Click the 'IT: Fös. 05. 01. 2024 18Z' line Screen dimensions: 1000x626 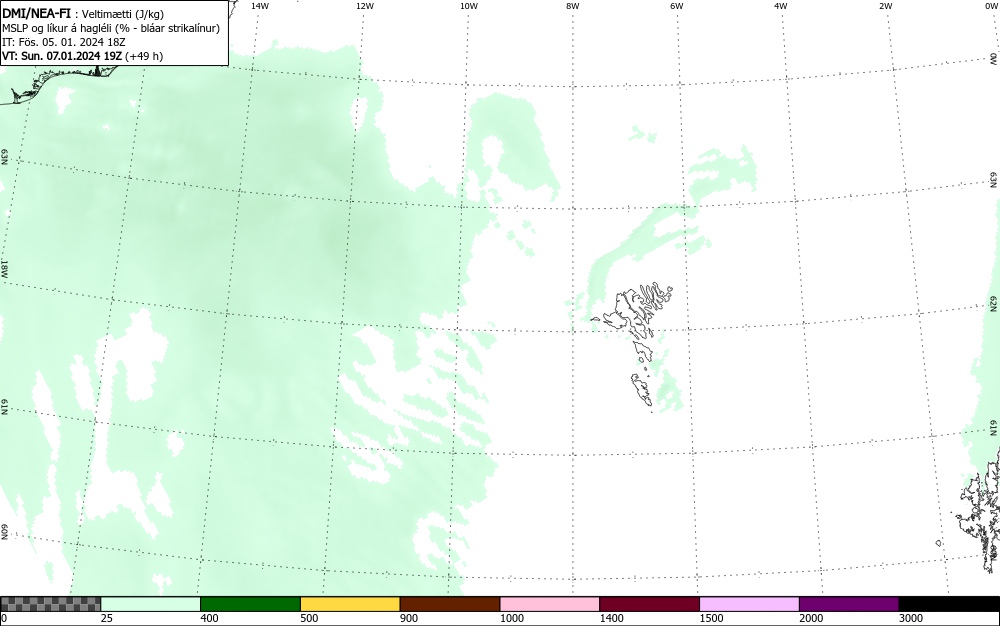tap(64, 42)
